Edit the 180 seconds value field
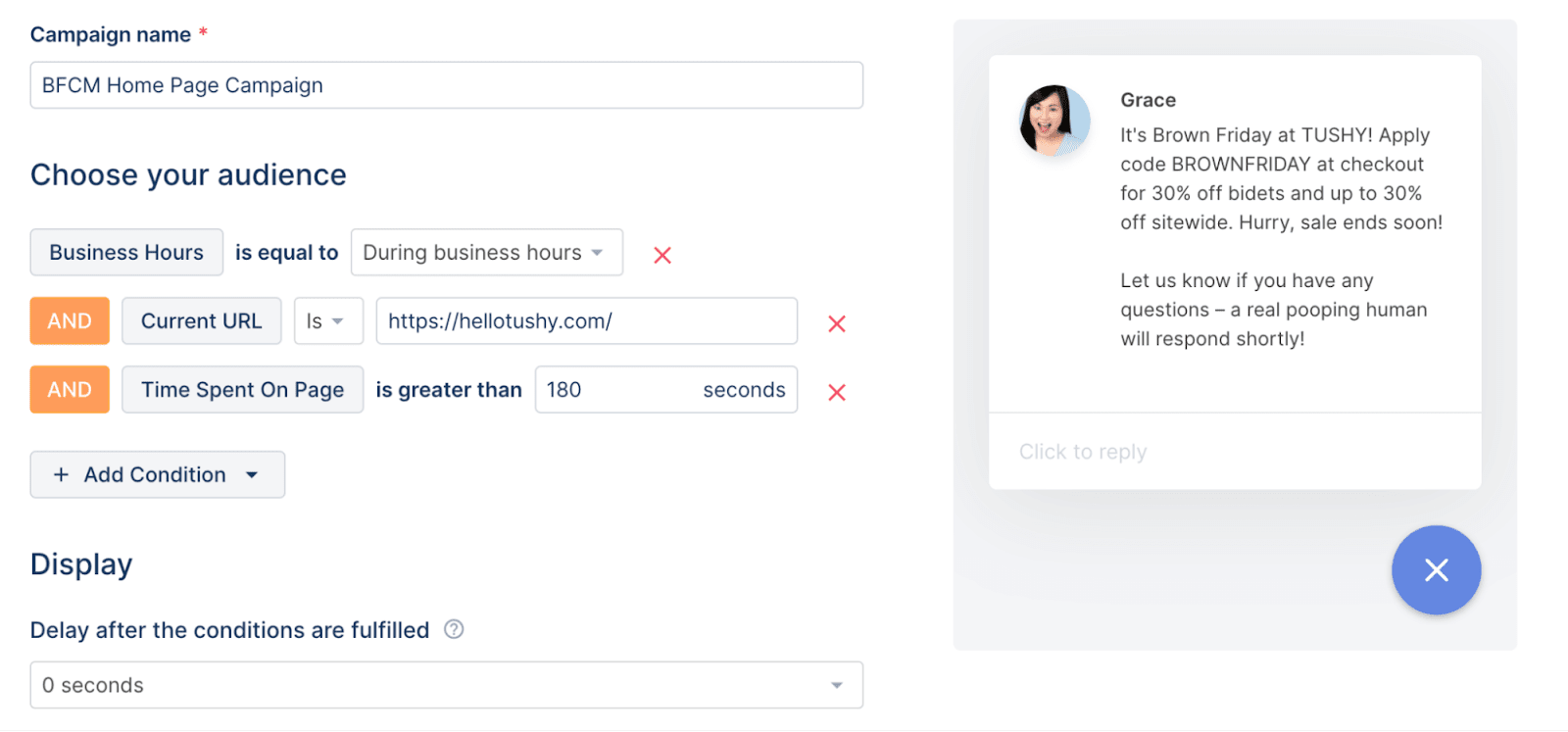Screen dimensions: 1568x732 point(666,389)
